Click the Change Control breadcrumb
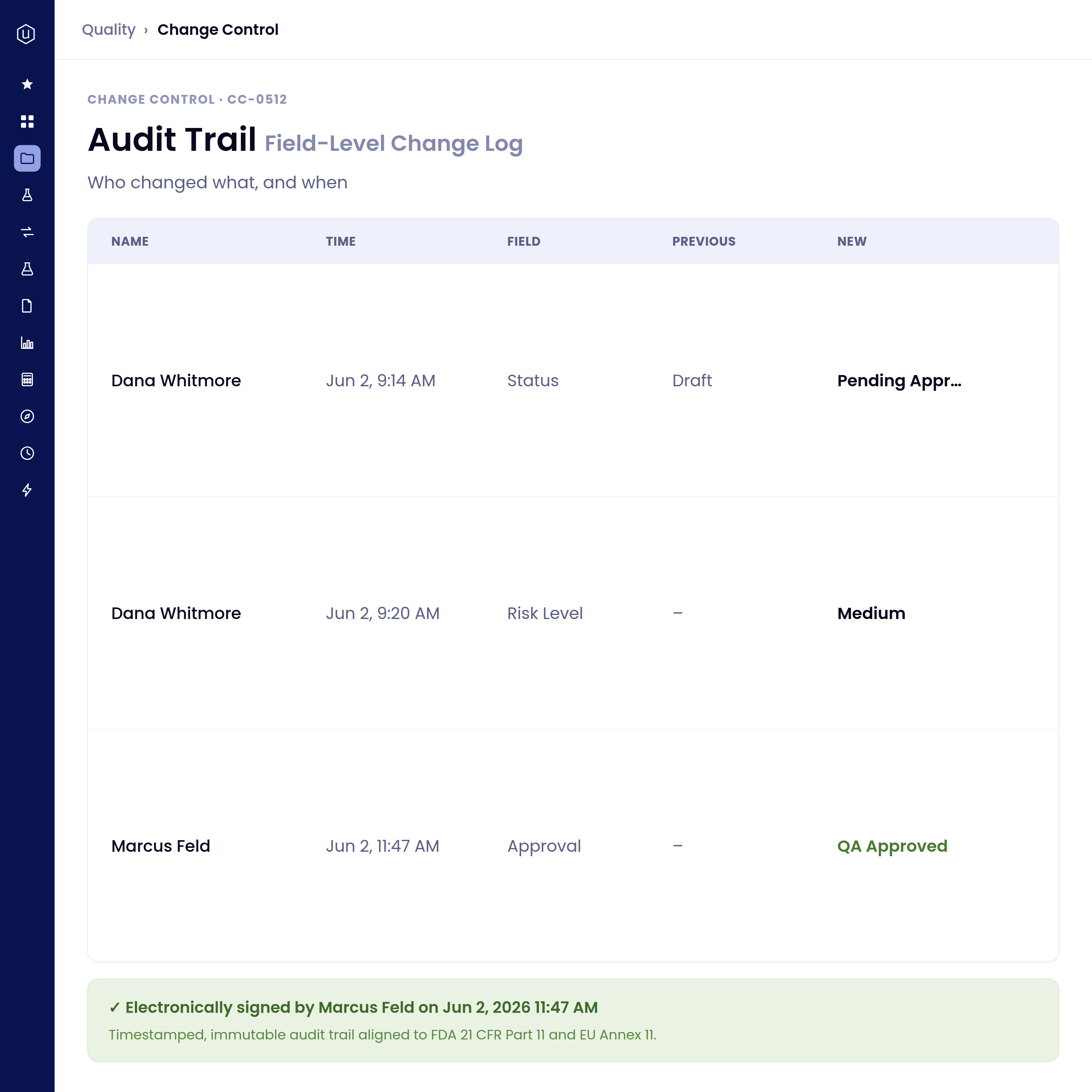The image size is (1092, 1092). [x=218, y=29]
